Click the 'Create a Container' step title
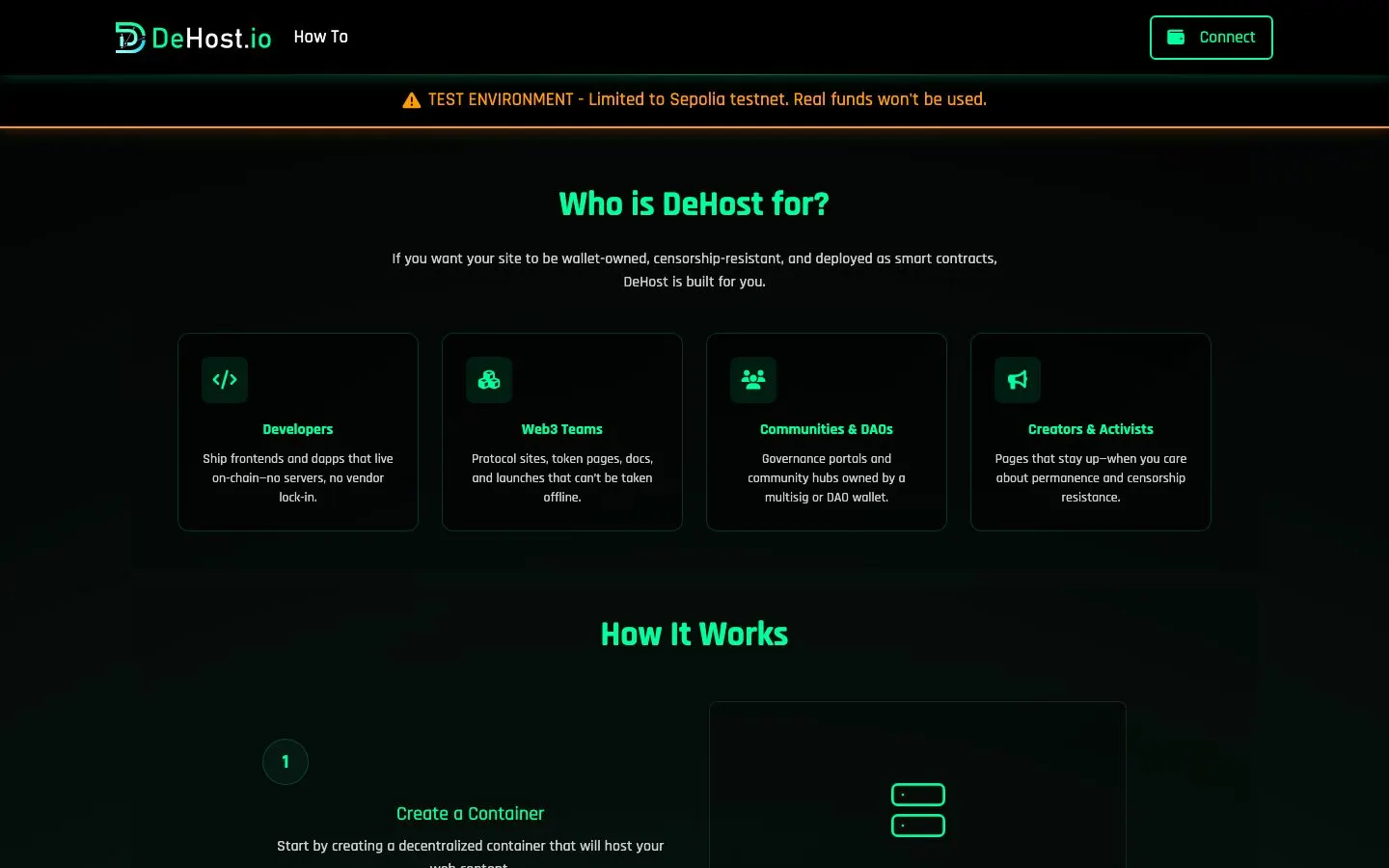The image size is (1389, 868). click(471, 814)
